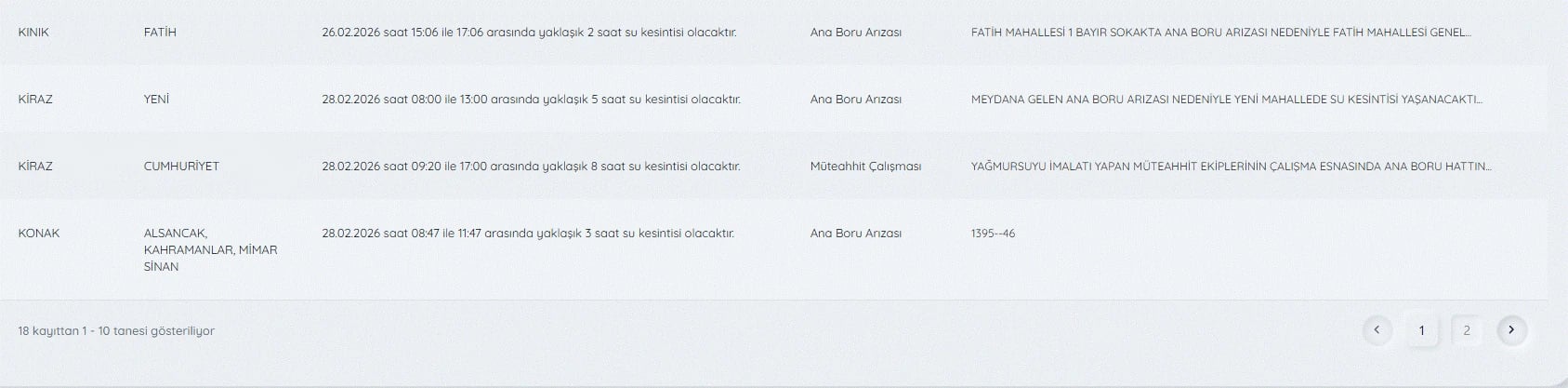Image resolution: width=1568 pixels, height=388 pixels.
Task: Click the KINIK district cell
Action: pos(33,33)
